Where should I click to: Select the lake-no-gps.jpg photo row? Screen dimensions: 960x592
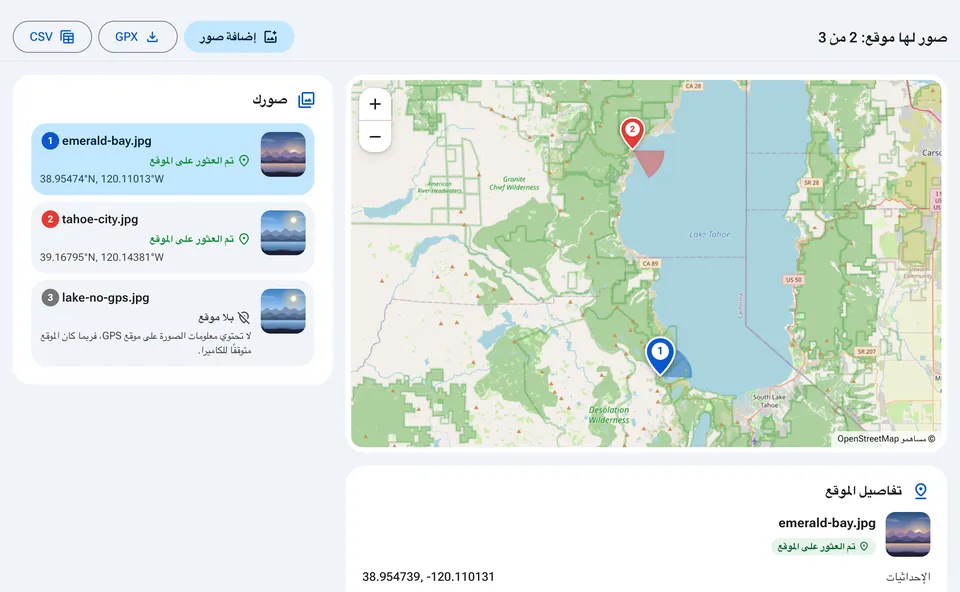173,323
